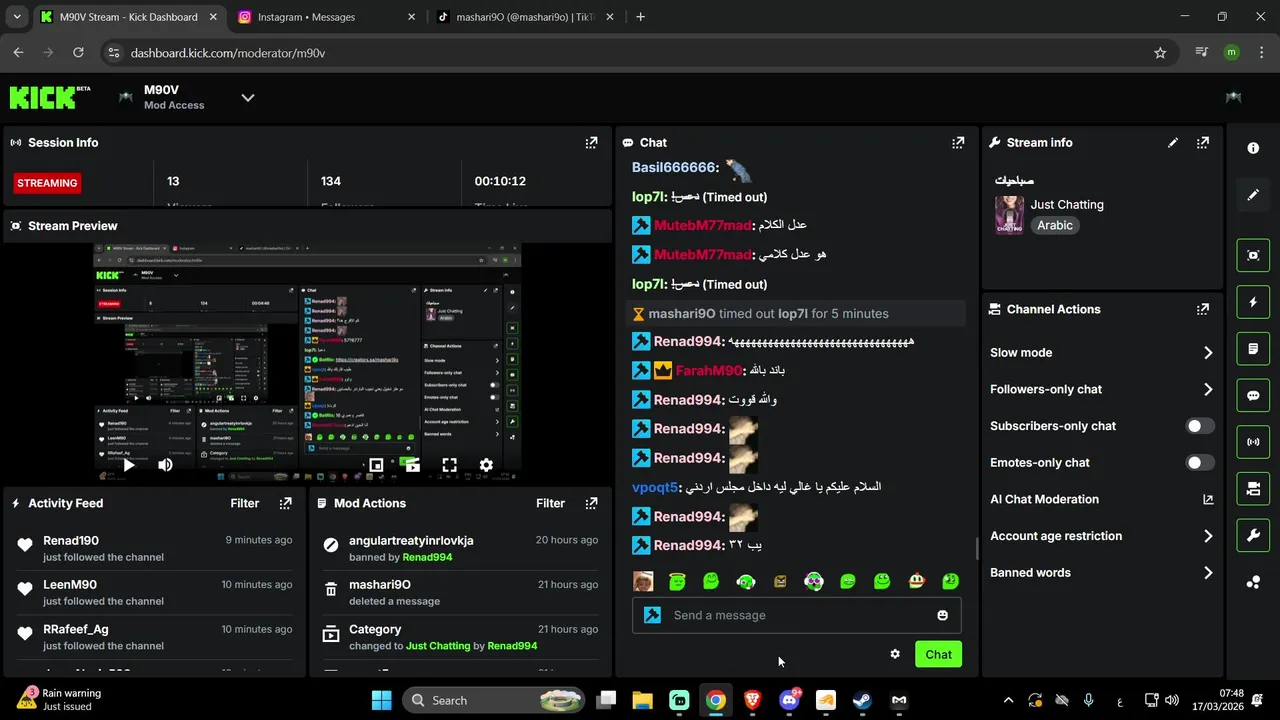1280x720 pixels.
Task: Send message with the green Chat button
Action: point(938,654)
